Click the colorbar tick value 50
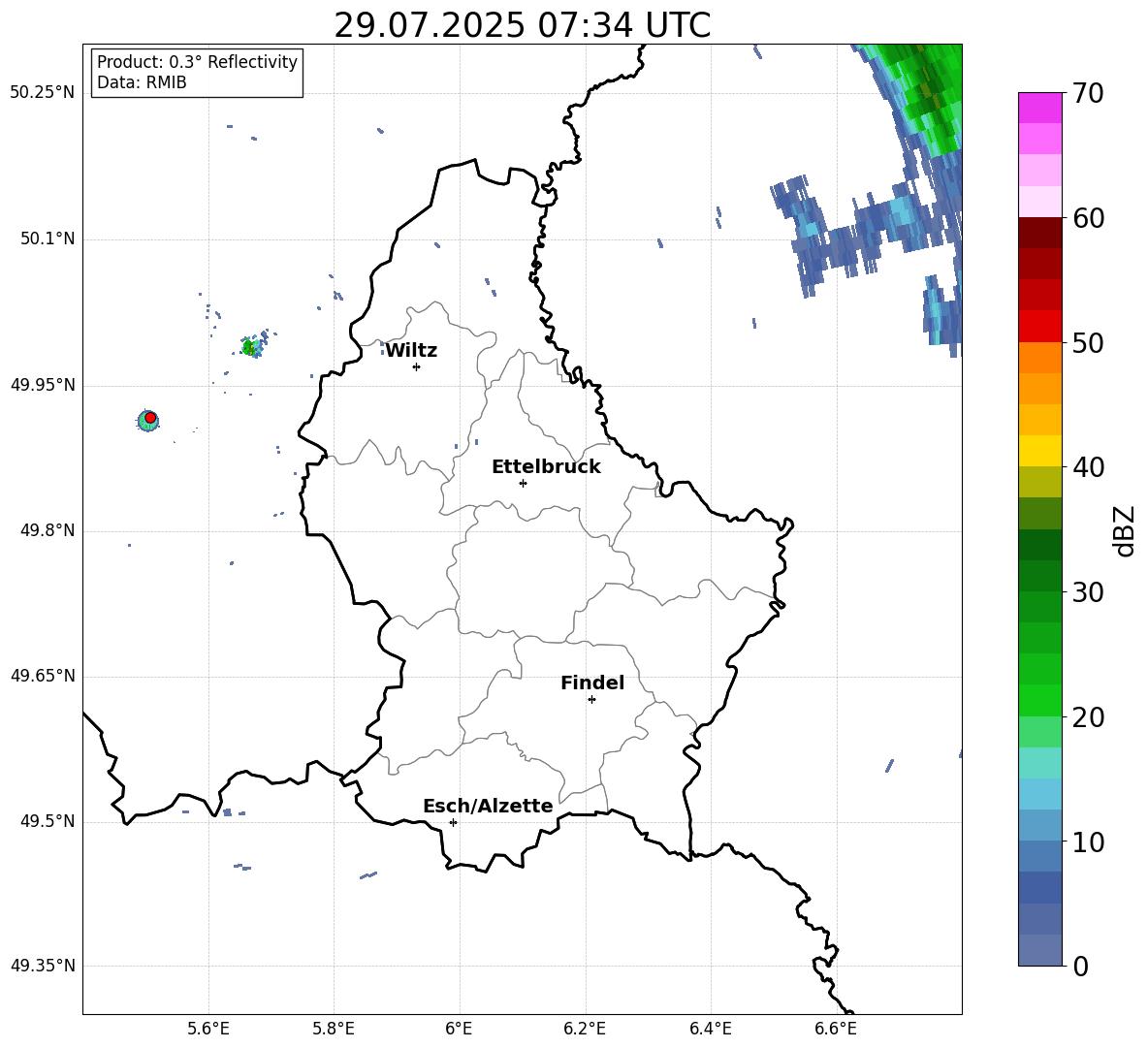Image resolution: width=1148 pixels, height=1048 pixels. click(x=1088, y=343)
